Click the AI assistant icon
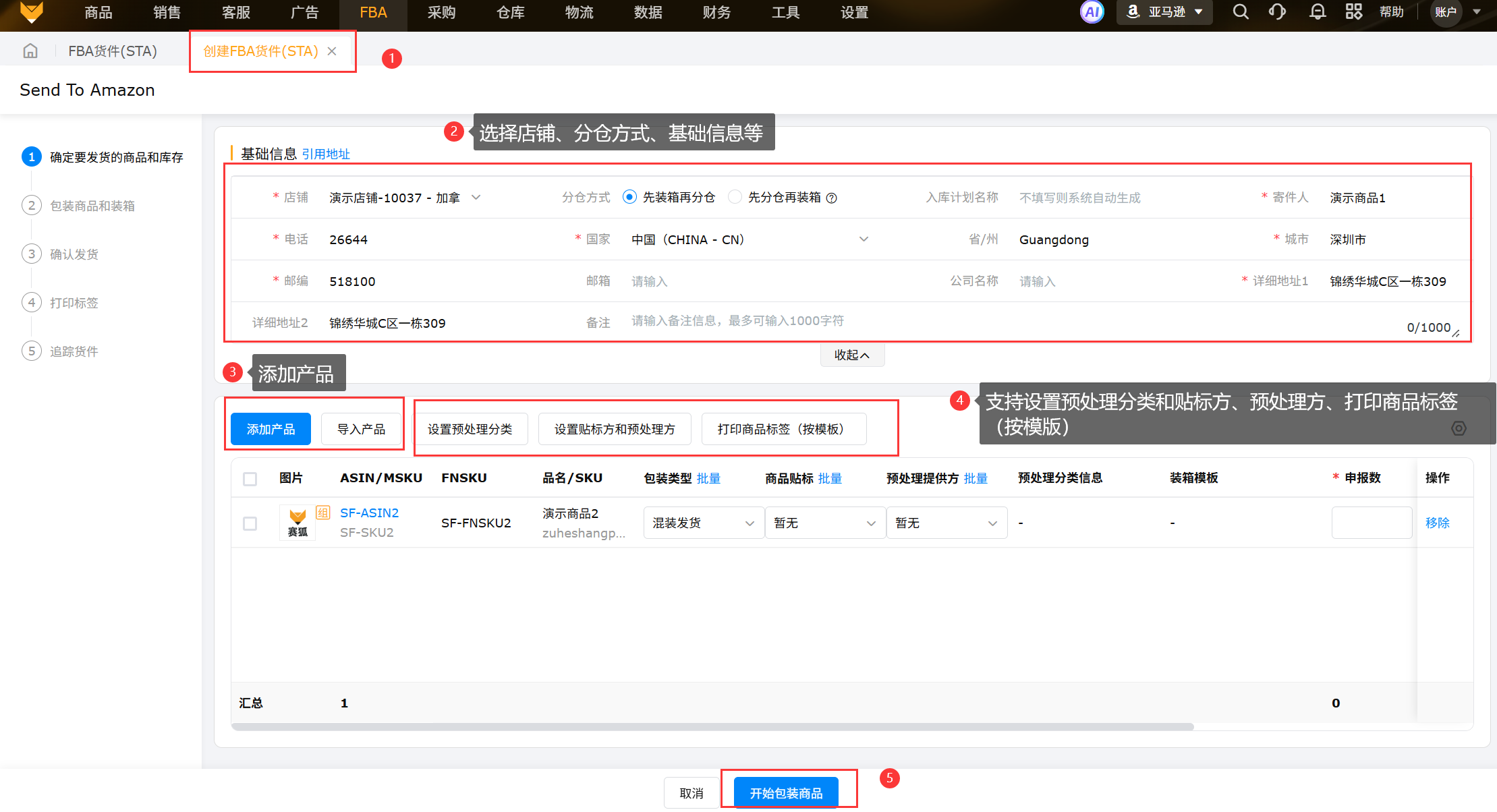 (x=1092, y=12)
